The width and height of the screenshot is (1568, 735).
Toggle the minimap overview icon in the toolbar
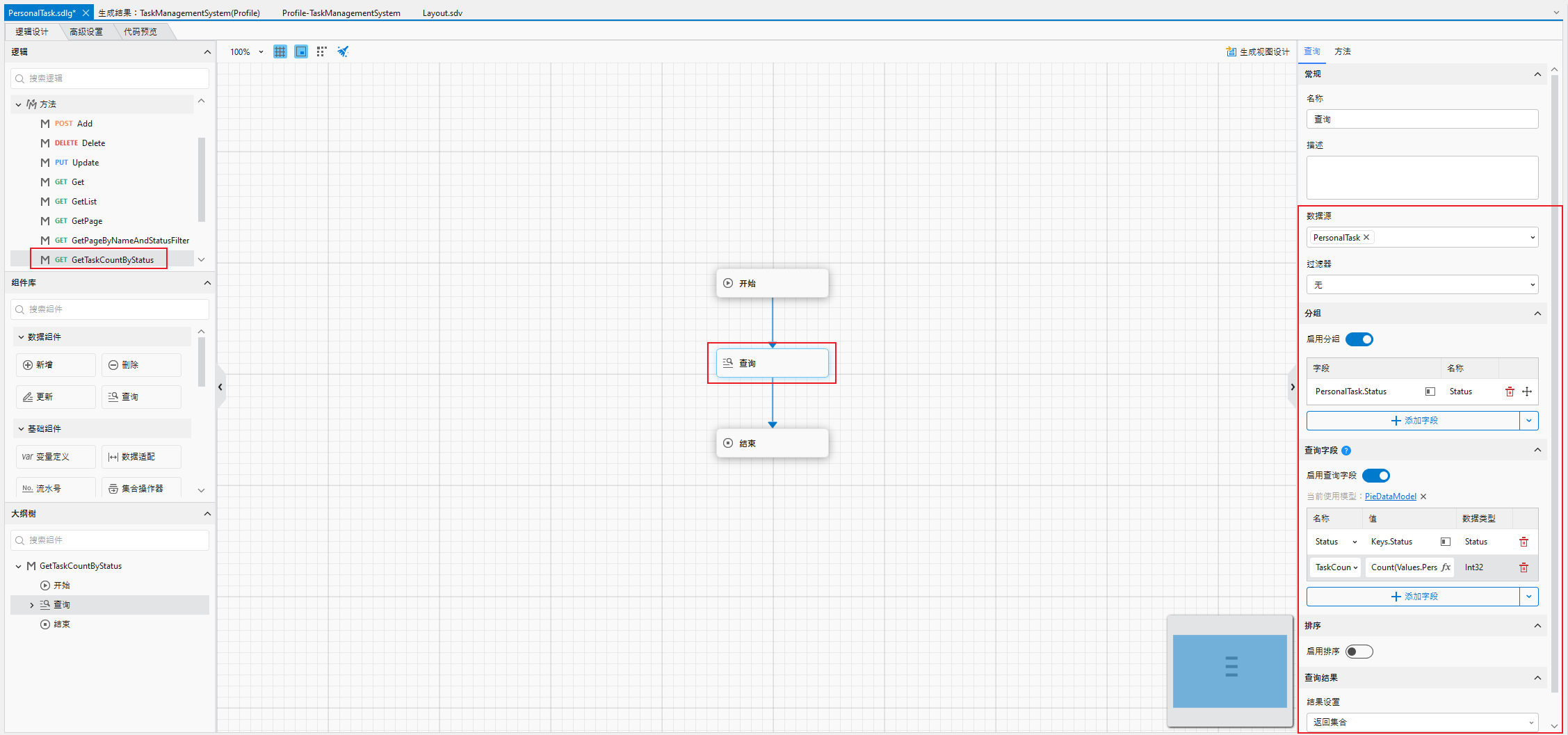[x=300, y=51]
